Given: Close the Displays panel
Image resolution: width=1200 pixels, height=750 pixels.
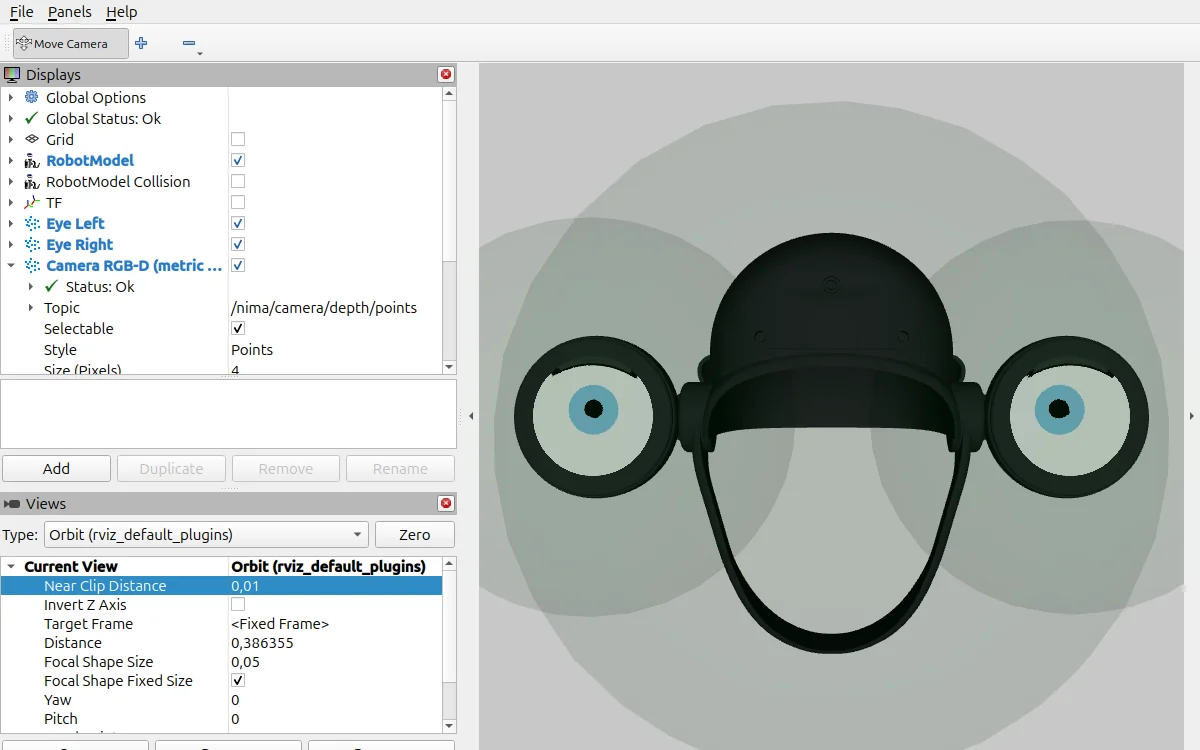Looking at the screenshot, I should click(446, 74).
